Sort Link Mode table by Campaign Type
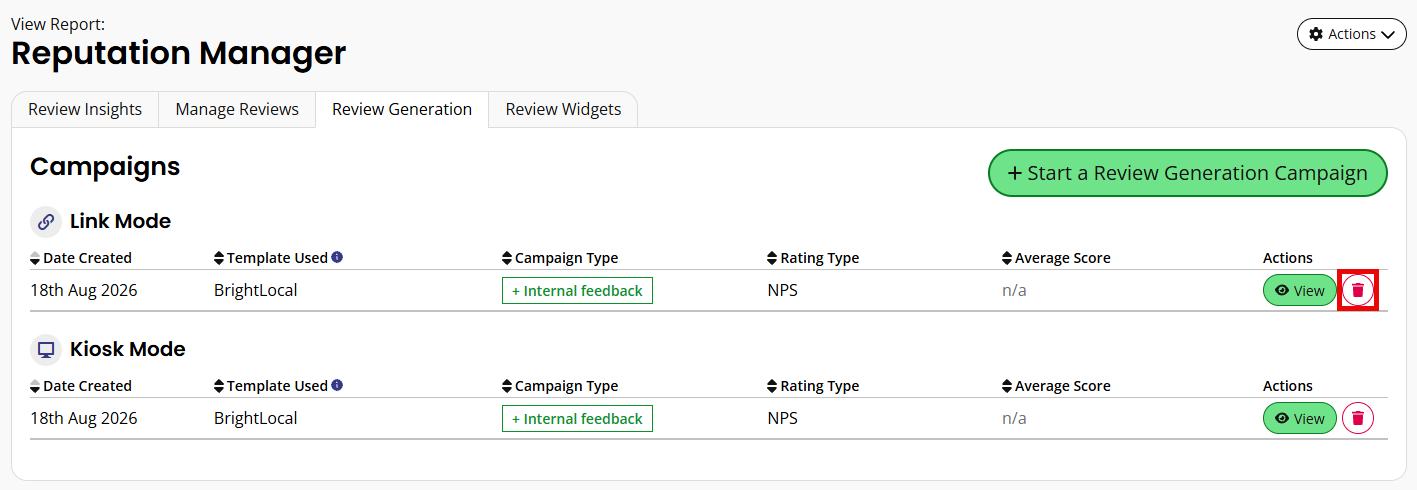The height and width of the screenshot is (490, 1417). pyautogui.click(x=560, y=258)
